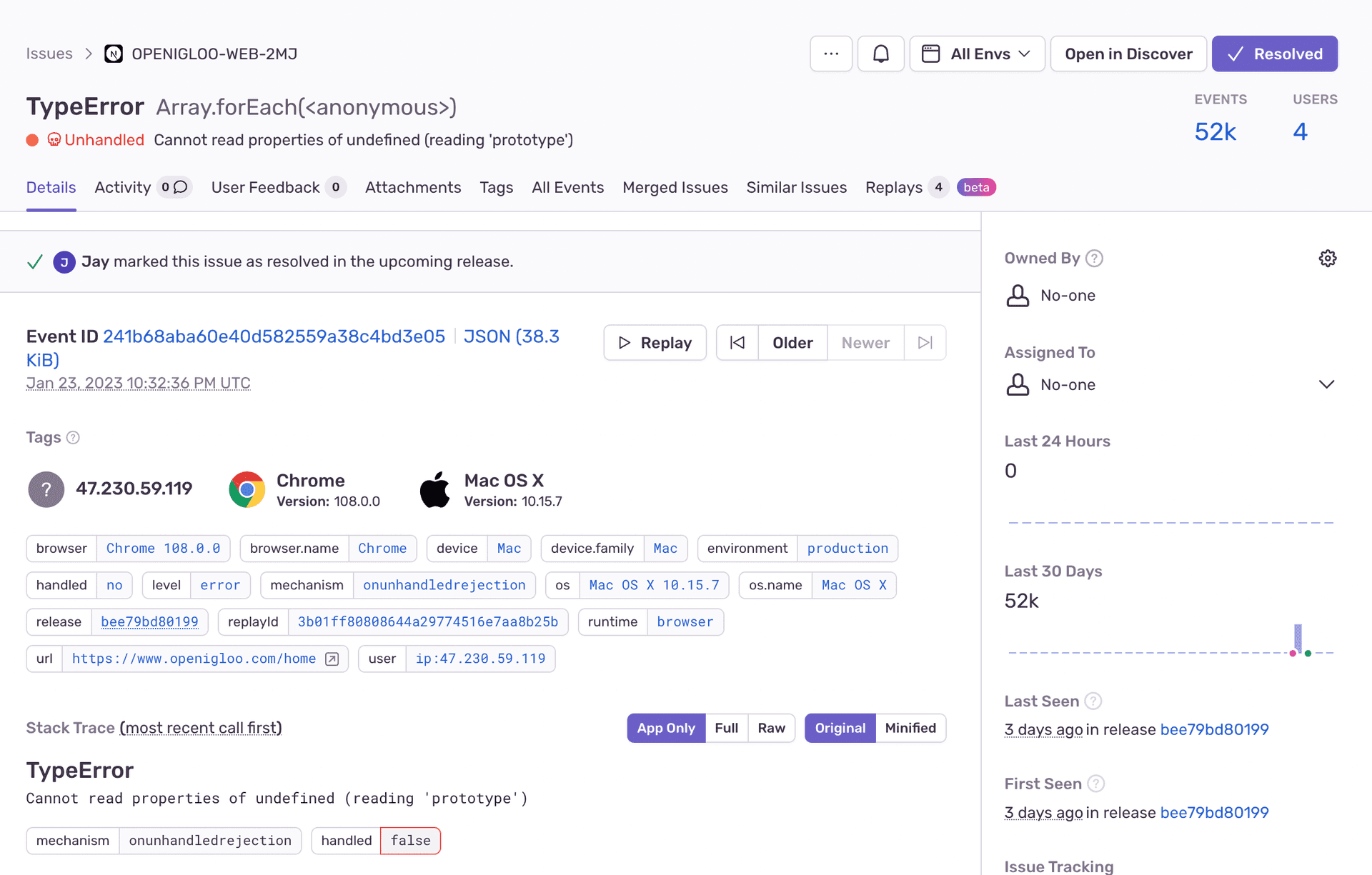1372x875 pixels.
Task: Switch stack trace to Full
Action: pos(727,728)
